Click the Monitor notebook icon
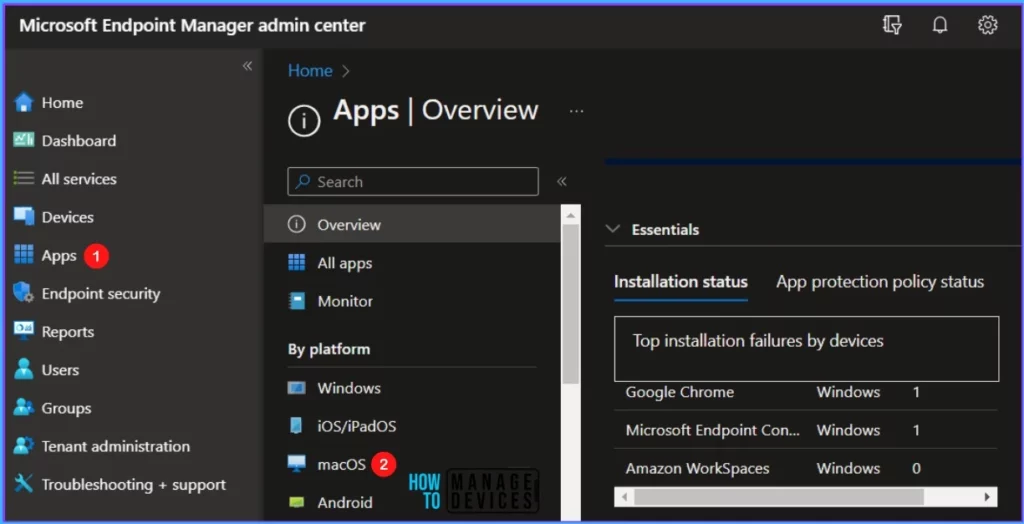This screenshot has height=524, width=1024. [296, 301]
